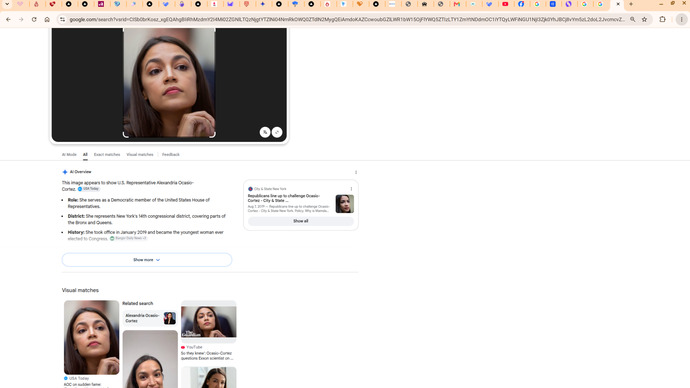Click the Show all sources button
Viewport: 690px width, 388px height.
pyautogui.click(x=301, y=221)
